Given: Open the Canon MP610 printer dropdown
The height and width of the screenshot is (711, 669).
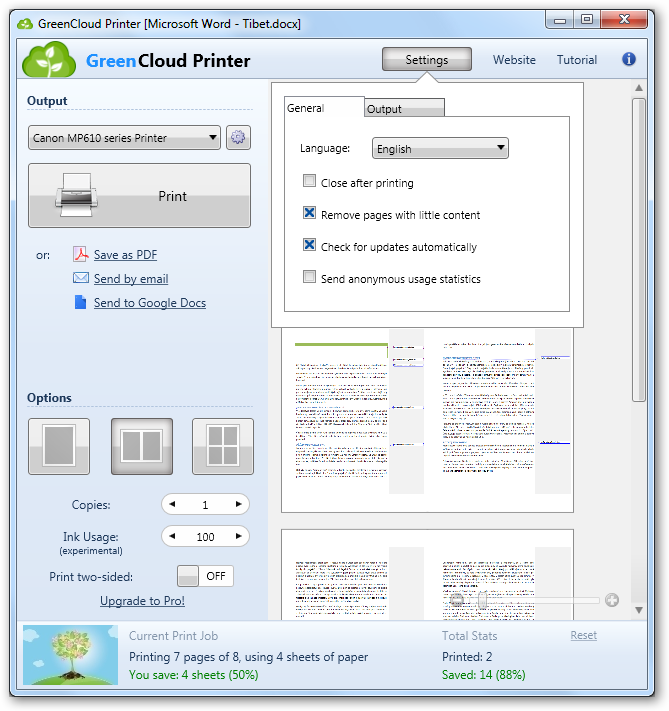Looking at the screenshot, I should 124,138.
